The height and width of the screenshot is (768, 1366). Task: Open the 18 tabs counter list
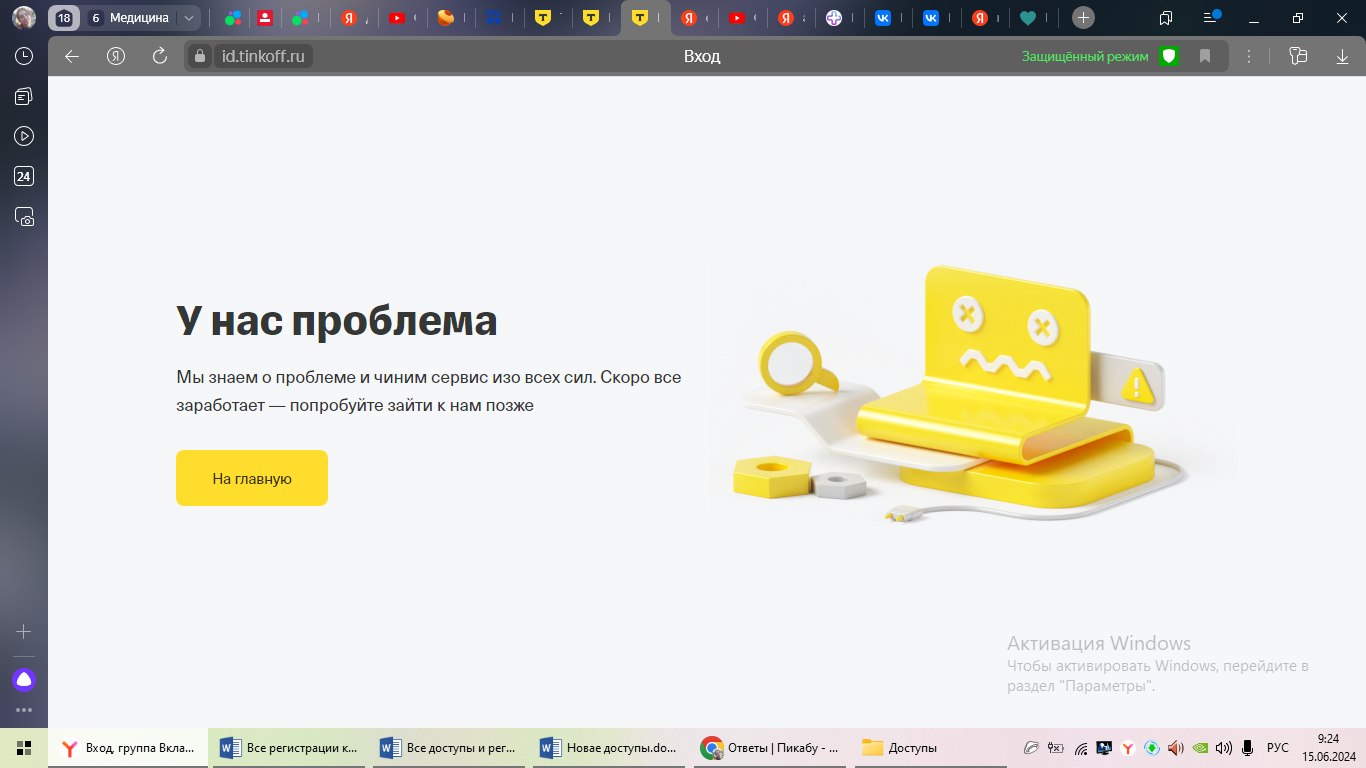64,18
